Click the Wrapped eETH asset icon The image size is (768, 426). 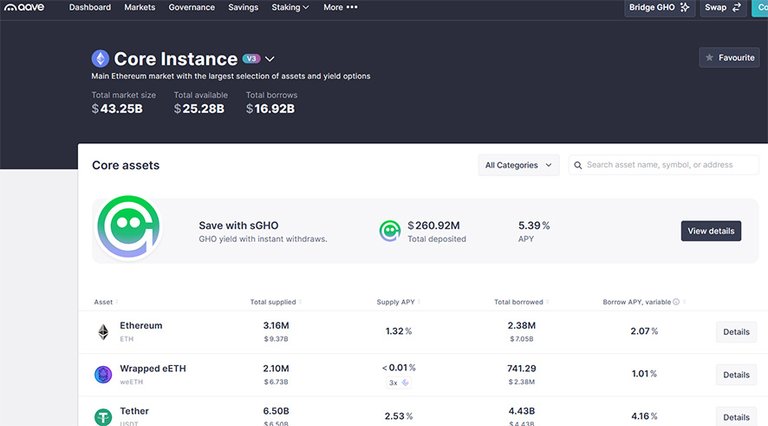(102, 375)
